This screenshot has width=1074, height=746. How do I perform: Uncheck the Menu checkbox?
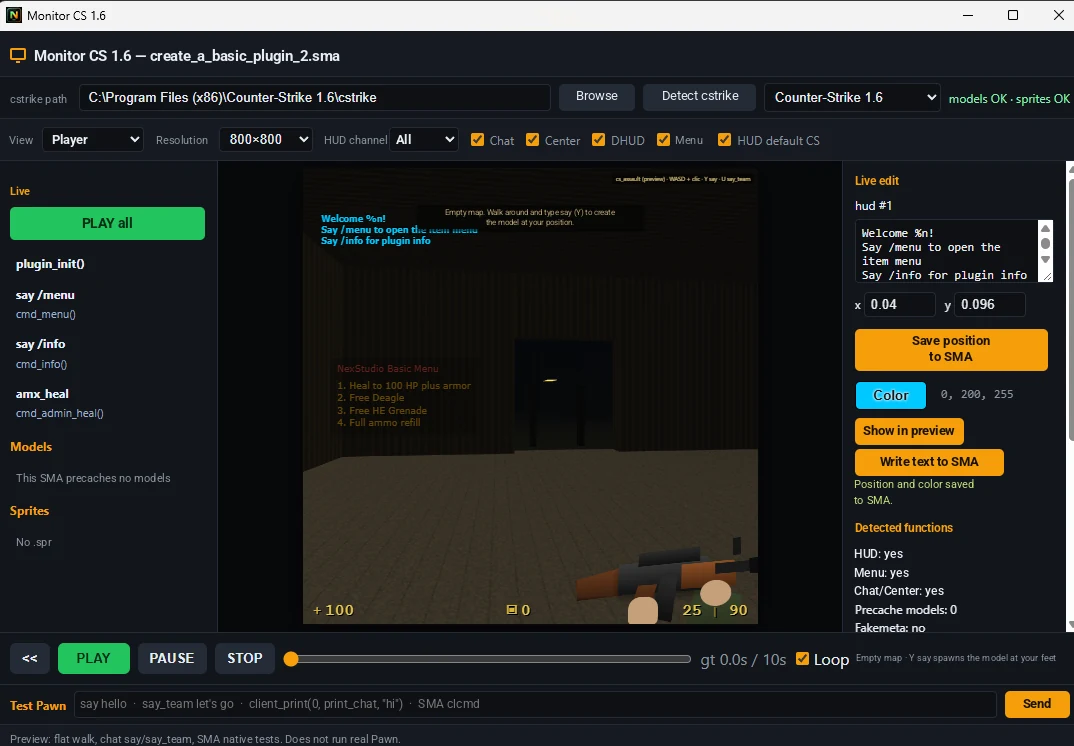click(663, 140)
